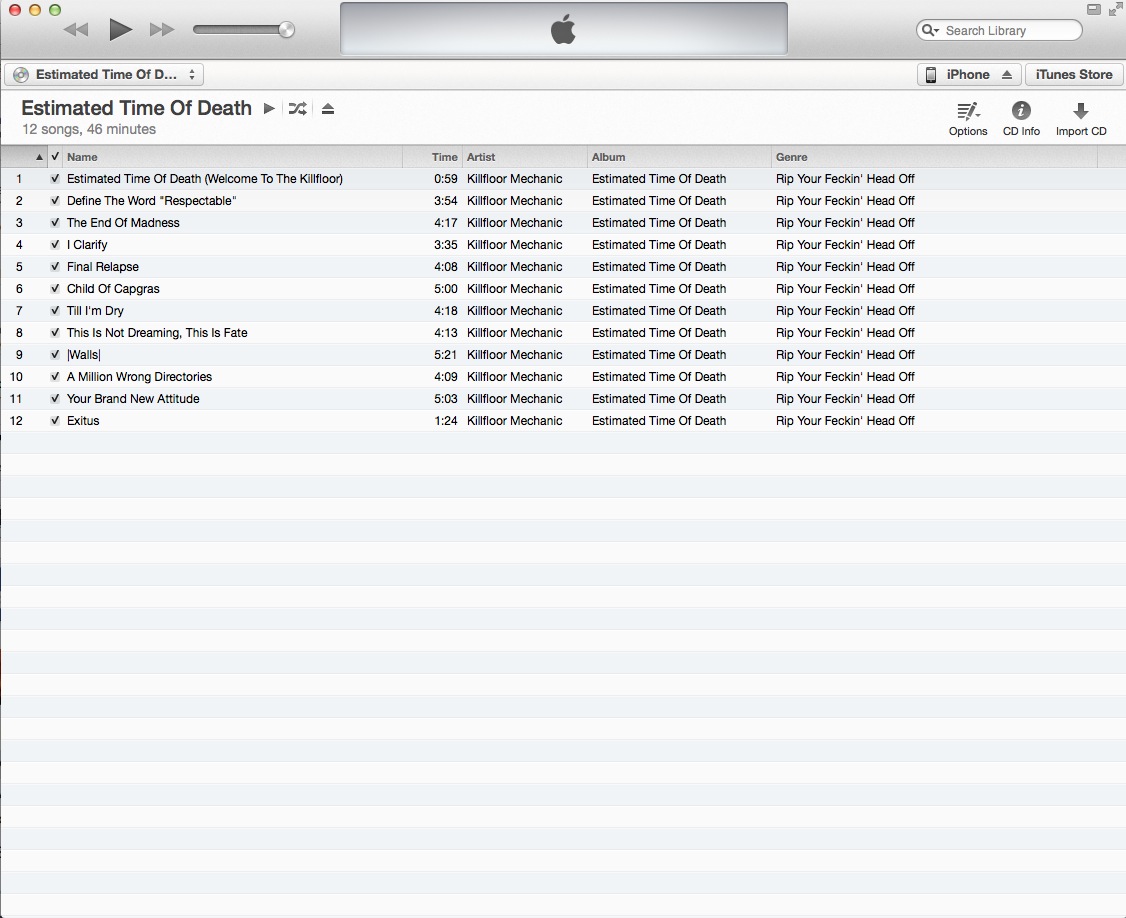The width and height of the screenshot is (1126, 918).
Task: Select track name Exitus
Action: (x=83, y=421)
